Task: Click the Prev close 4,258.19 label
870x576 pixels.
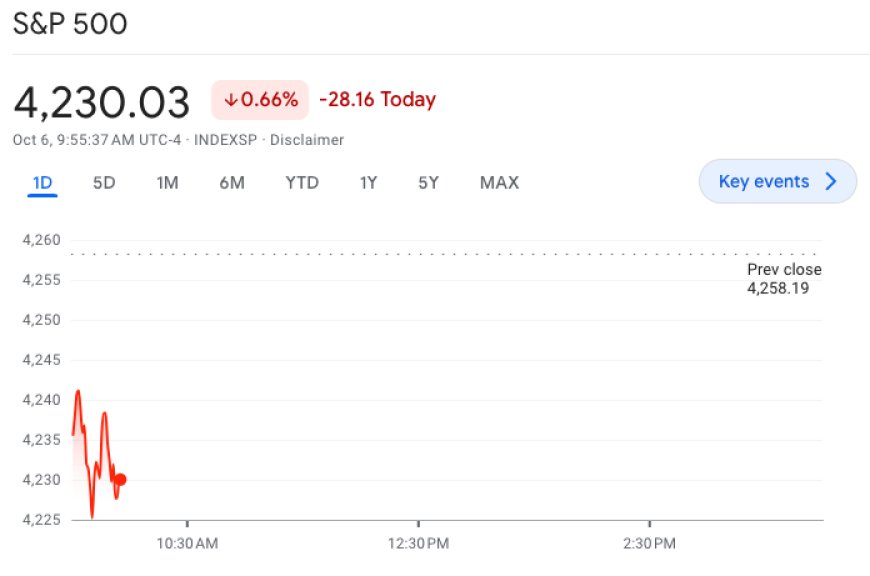Action: coord(784,279)
